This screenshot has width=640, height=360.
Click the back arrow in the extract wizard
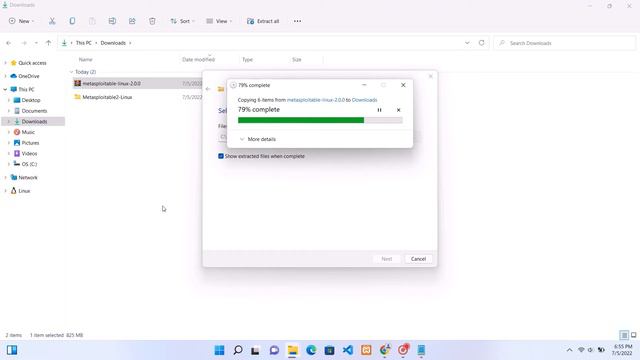(208, 89)
